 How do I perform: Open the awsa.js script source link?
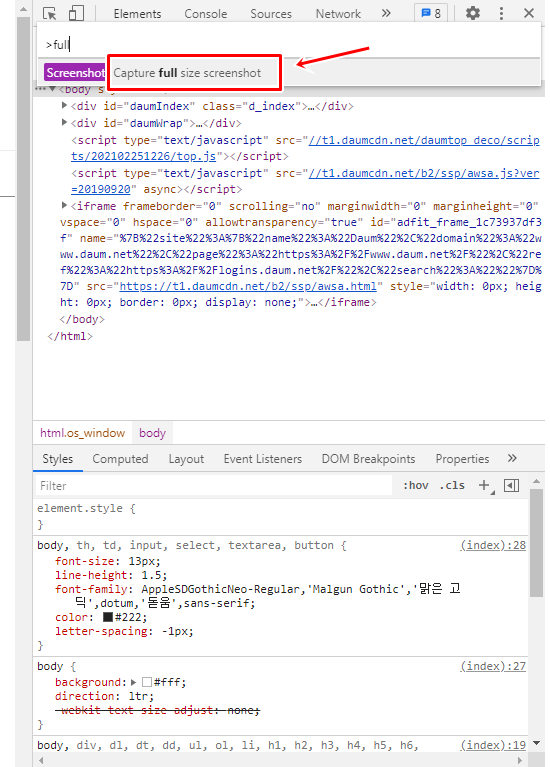click(305, 181)
